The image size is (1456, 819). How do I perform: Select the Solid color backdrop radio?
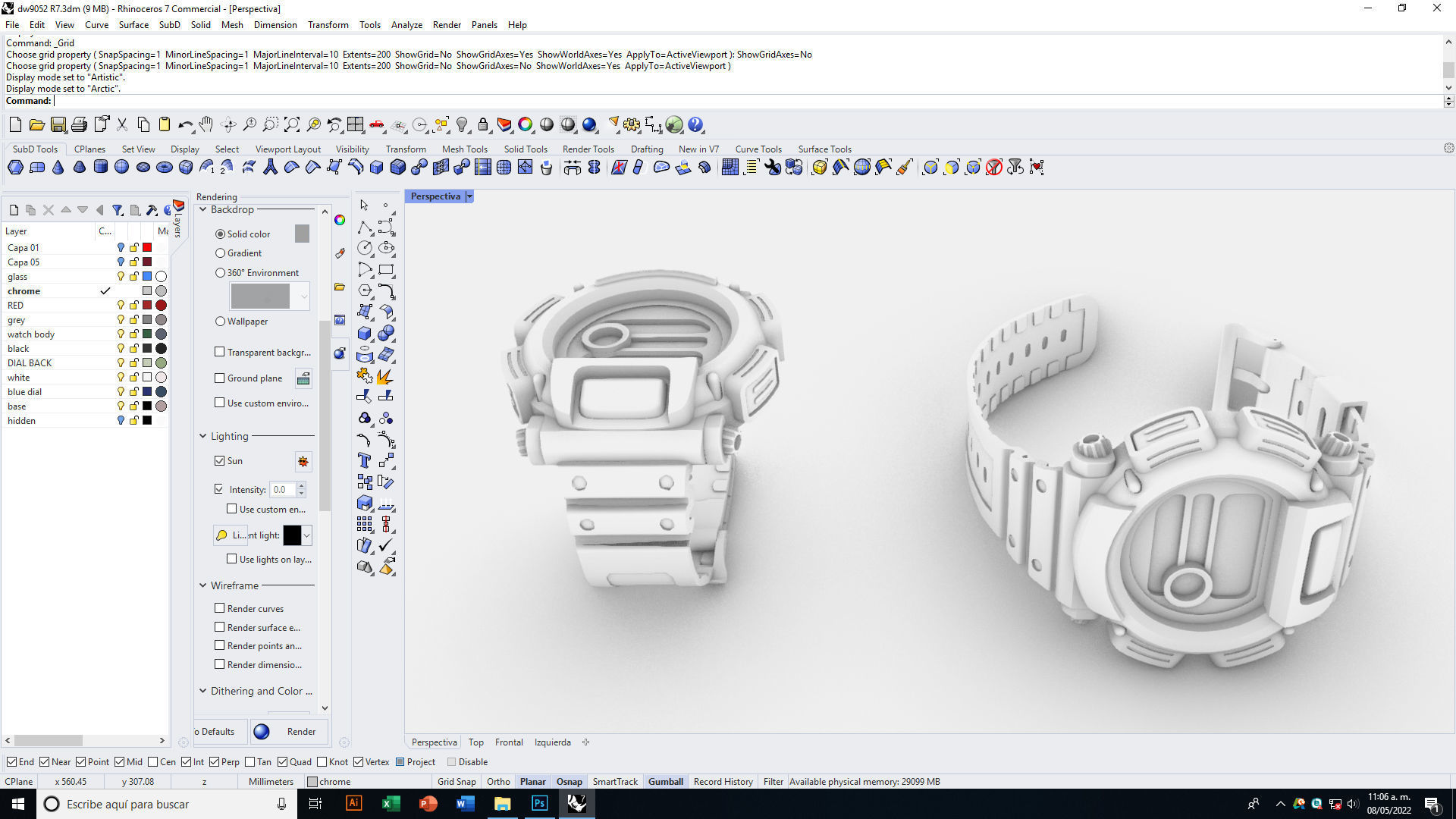pos(220,234)
